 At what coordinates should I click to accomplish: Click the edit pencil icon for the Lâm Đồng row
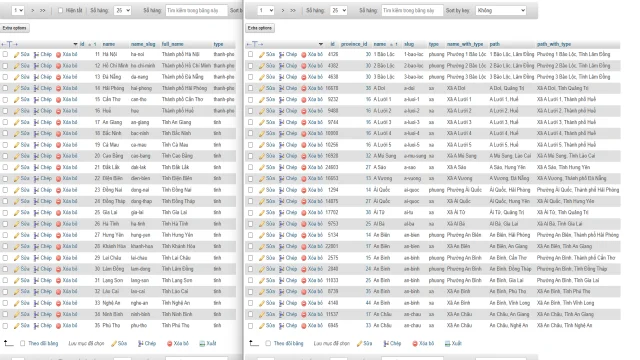(x=16, y=269)
